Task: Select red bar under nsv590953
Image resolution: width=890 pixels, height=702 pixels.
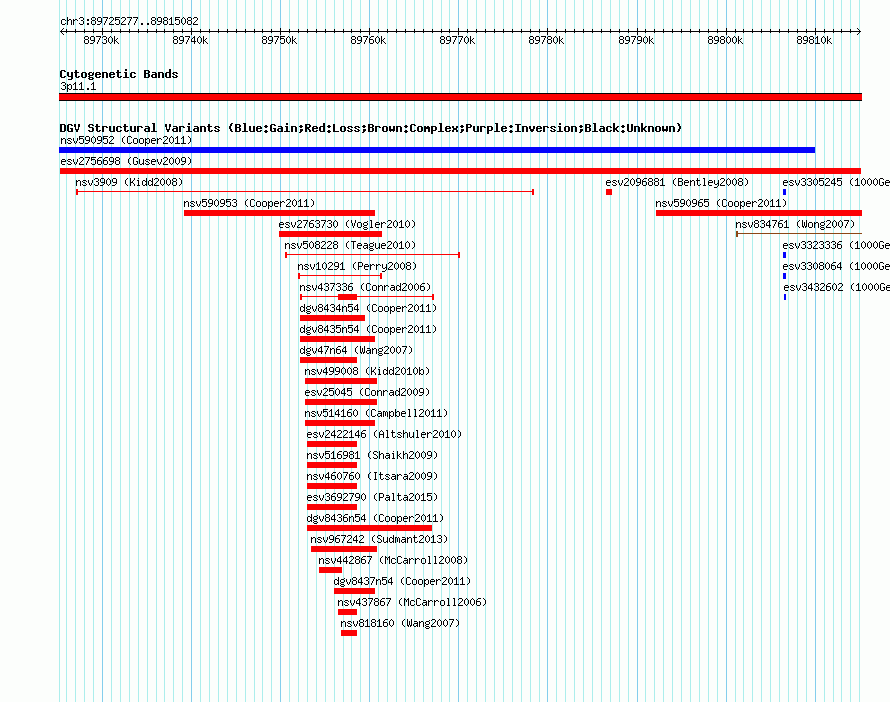Action: [x=279, y=213]
